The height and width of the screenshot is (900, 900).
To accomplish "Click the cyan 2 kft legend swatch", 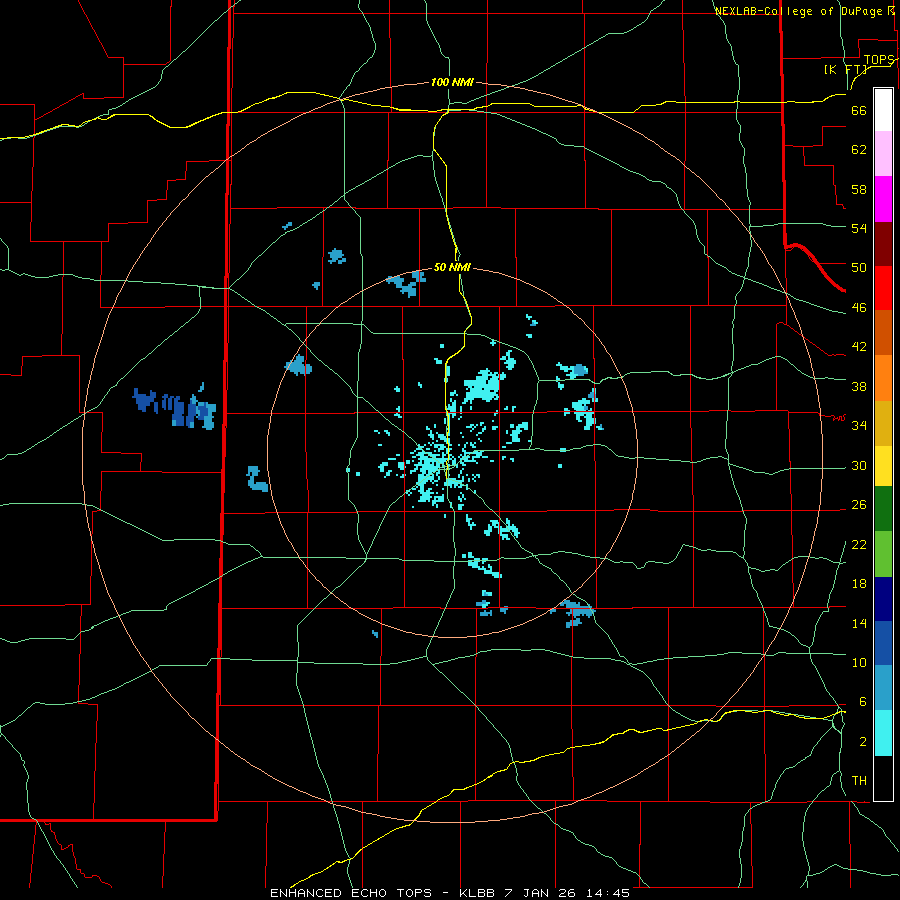I will pos(883,733).
